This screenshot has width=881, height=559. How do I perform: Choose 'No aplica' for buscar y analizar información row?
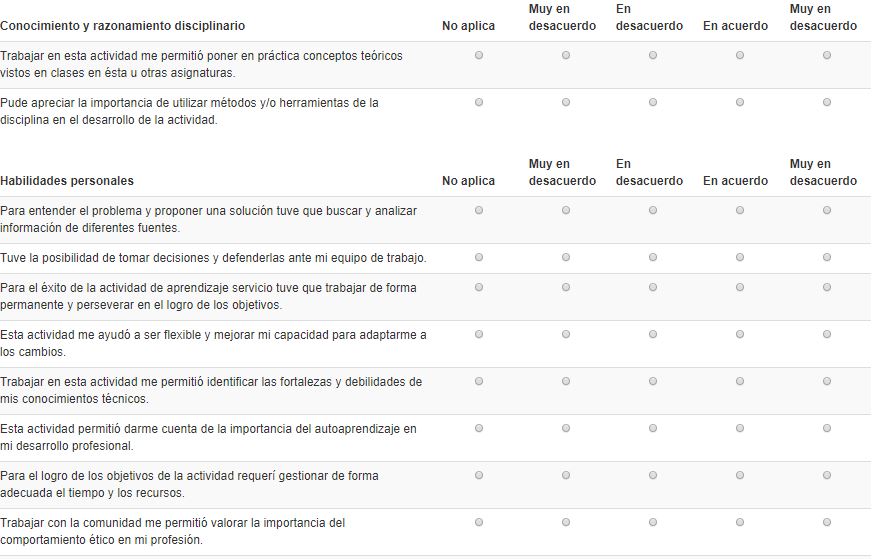[479, 210]
